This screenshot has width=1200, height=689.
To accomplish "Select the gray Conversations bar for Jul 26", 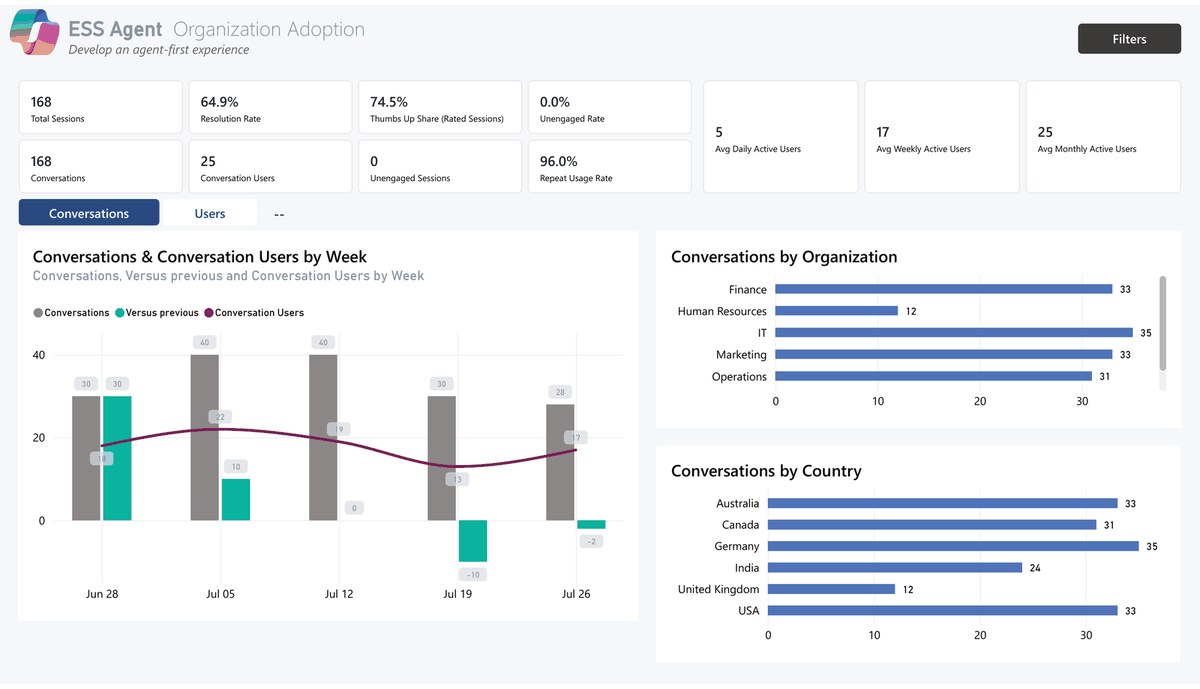I will (560, 462).
